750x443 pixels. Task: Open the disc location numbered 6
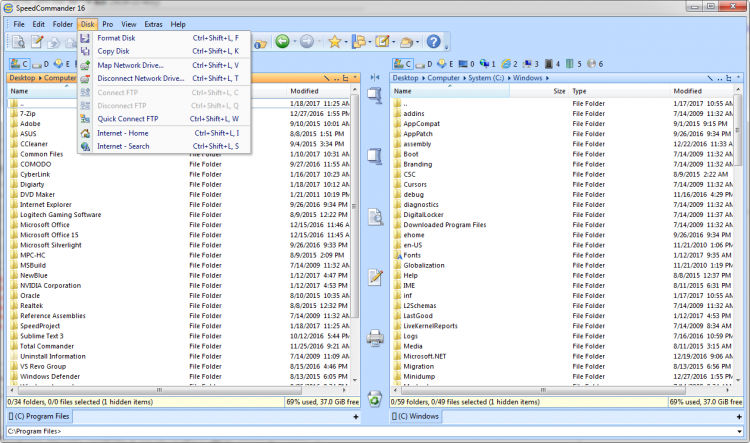pos(595,64)
